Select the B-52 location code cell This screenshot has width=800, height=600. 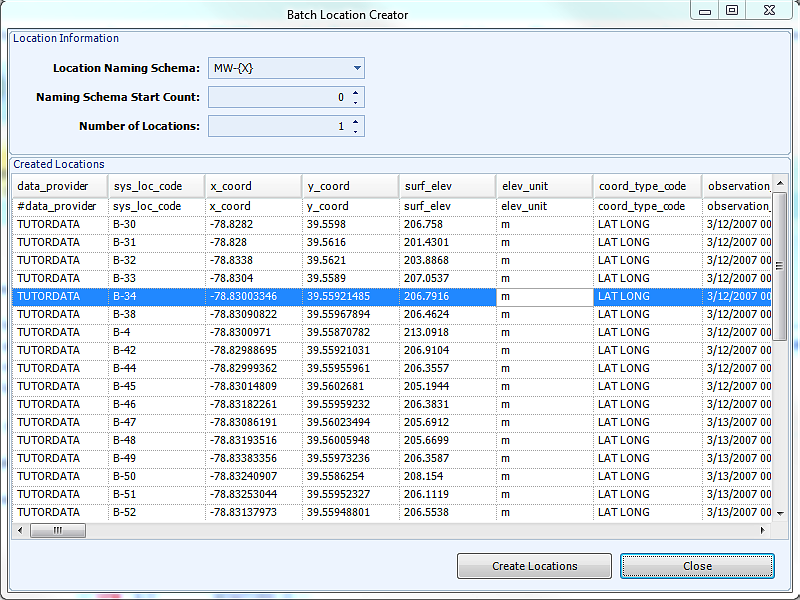156,512
